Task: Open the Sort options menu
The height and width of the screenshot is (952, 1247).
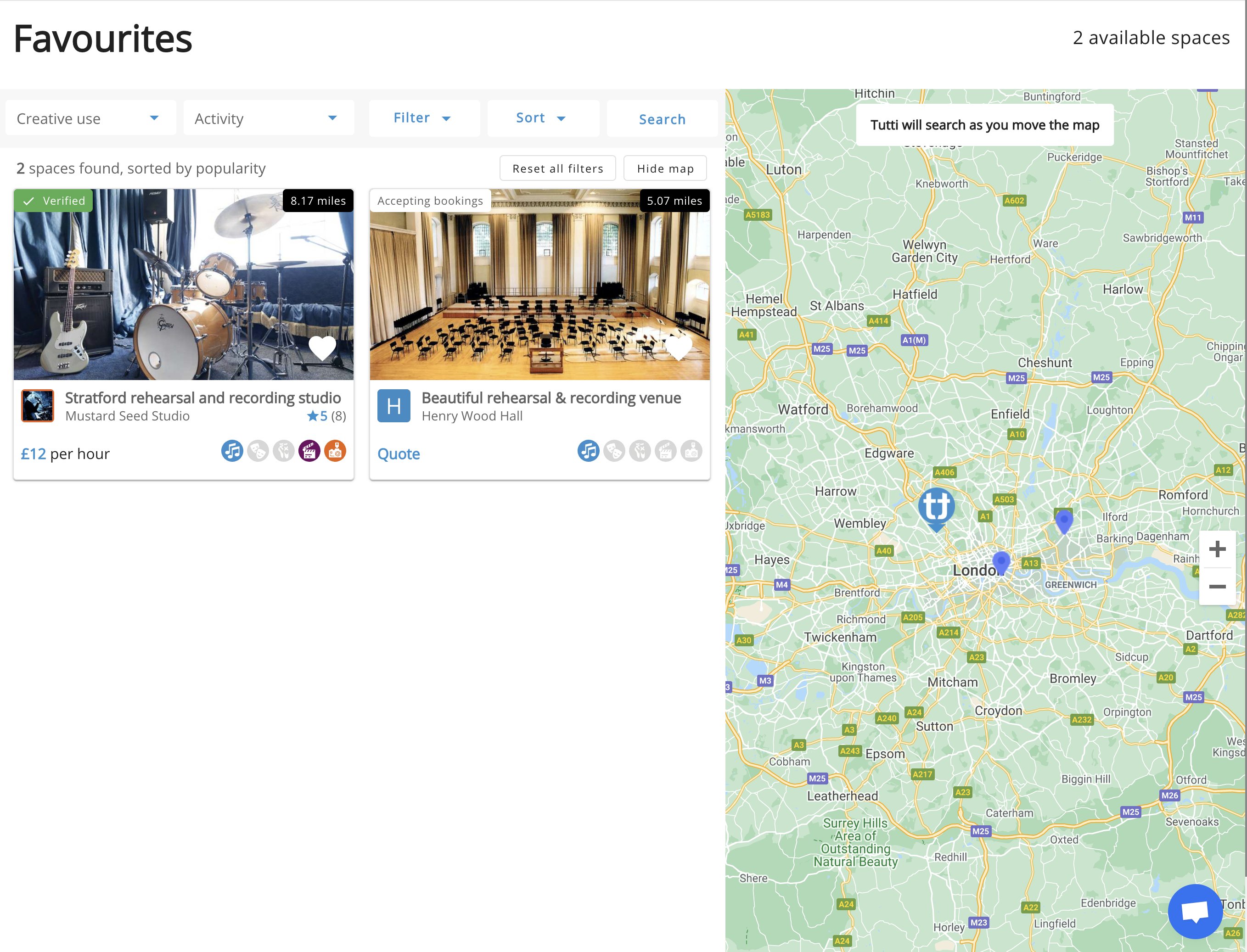Action: [541, 118]
